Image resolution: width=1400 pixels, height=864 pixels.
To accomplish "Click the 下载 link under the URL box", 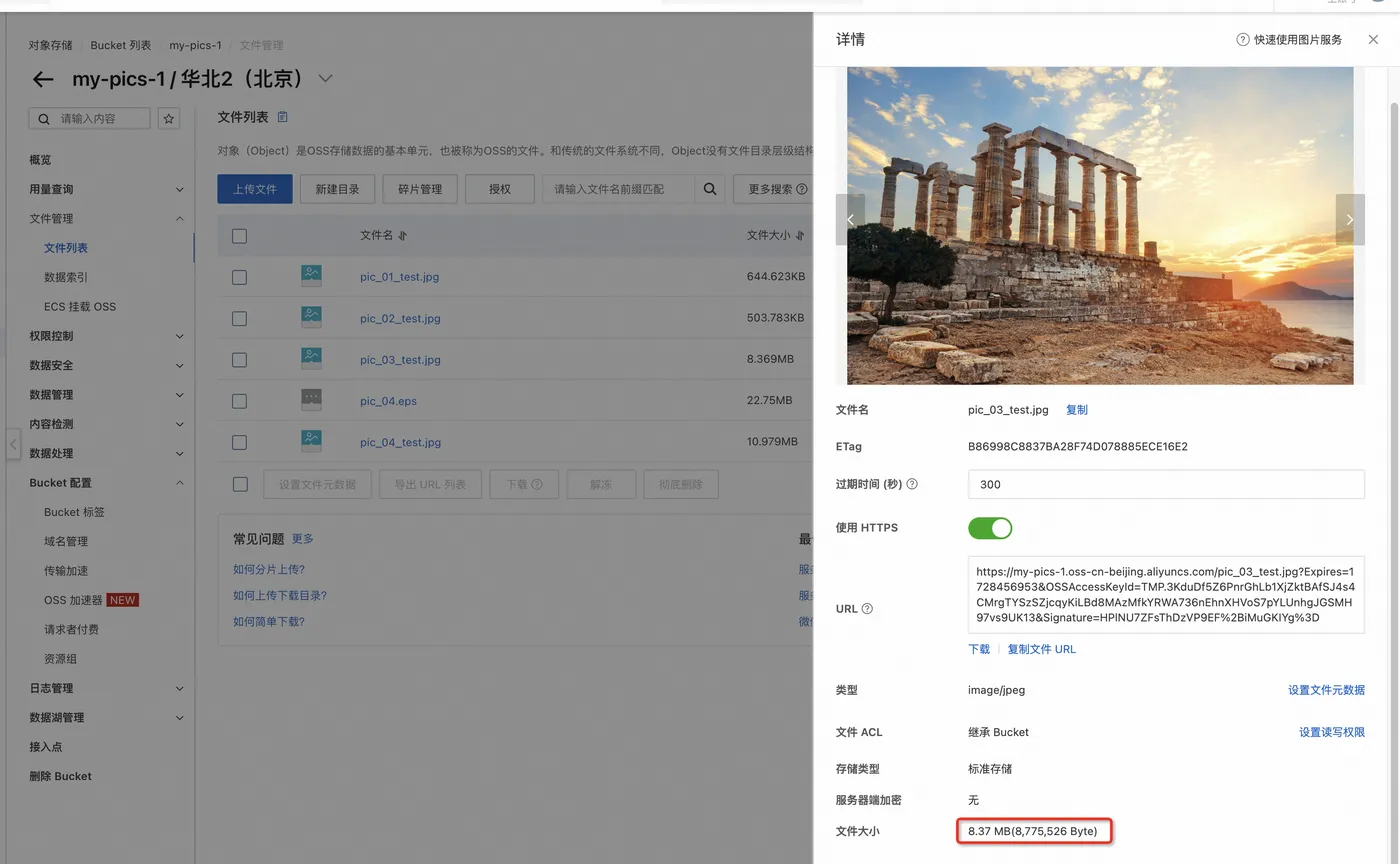I will pyautogui.click(x=979, y=649).
